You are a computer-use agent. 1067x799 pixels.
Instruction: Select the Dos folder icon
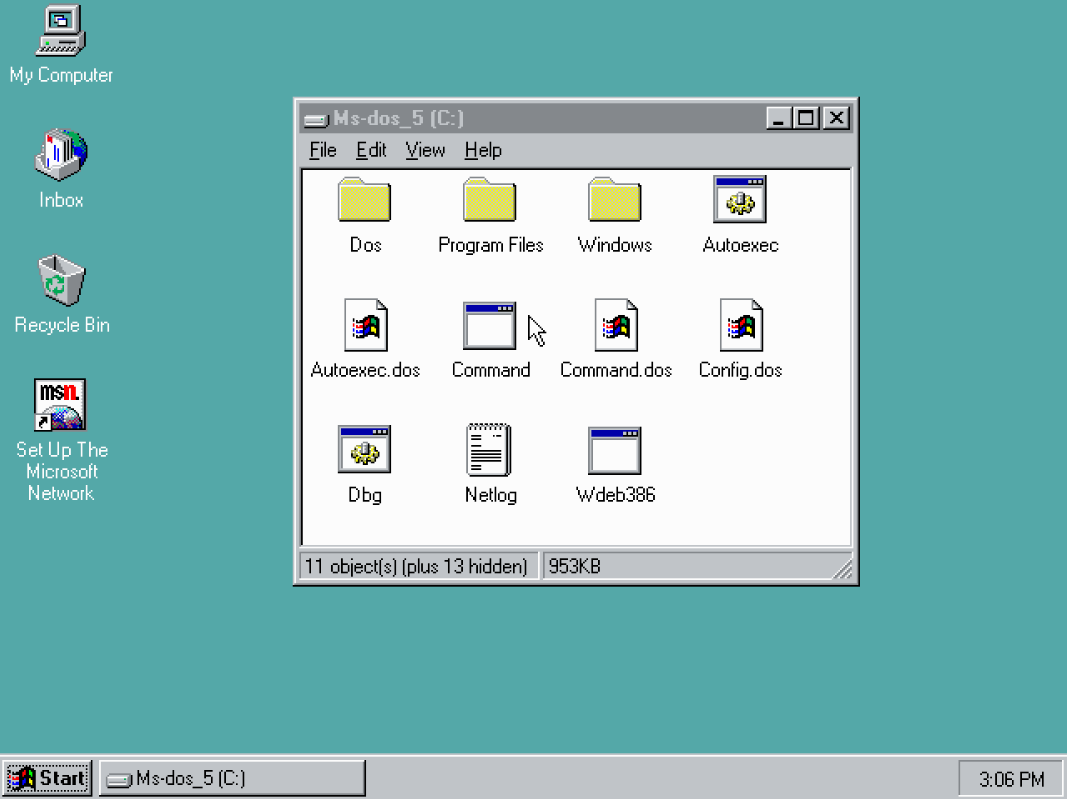364,199
